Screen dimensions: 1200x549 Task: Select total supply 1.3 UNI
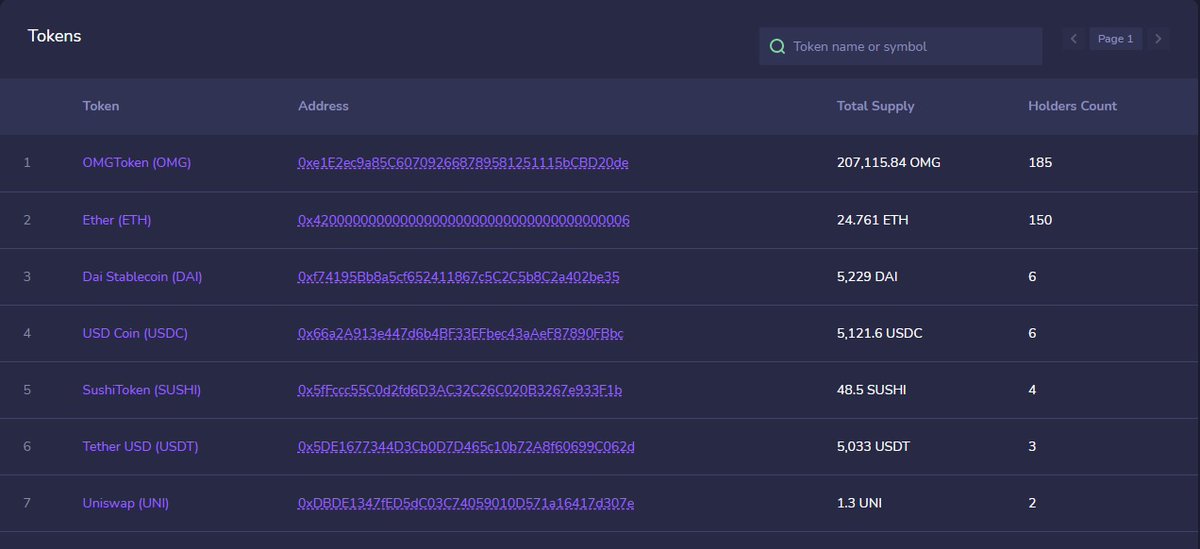click(860, 503)
